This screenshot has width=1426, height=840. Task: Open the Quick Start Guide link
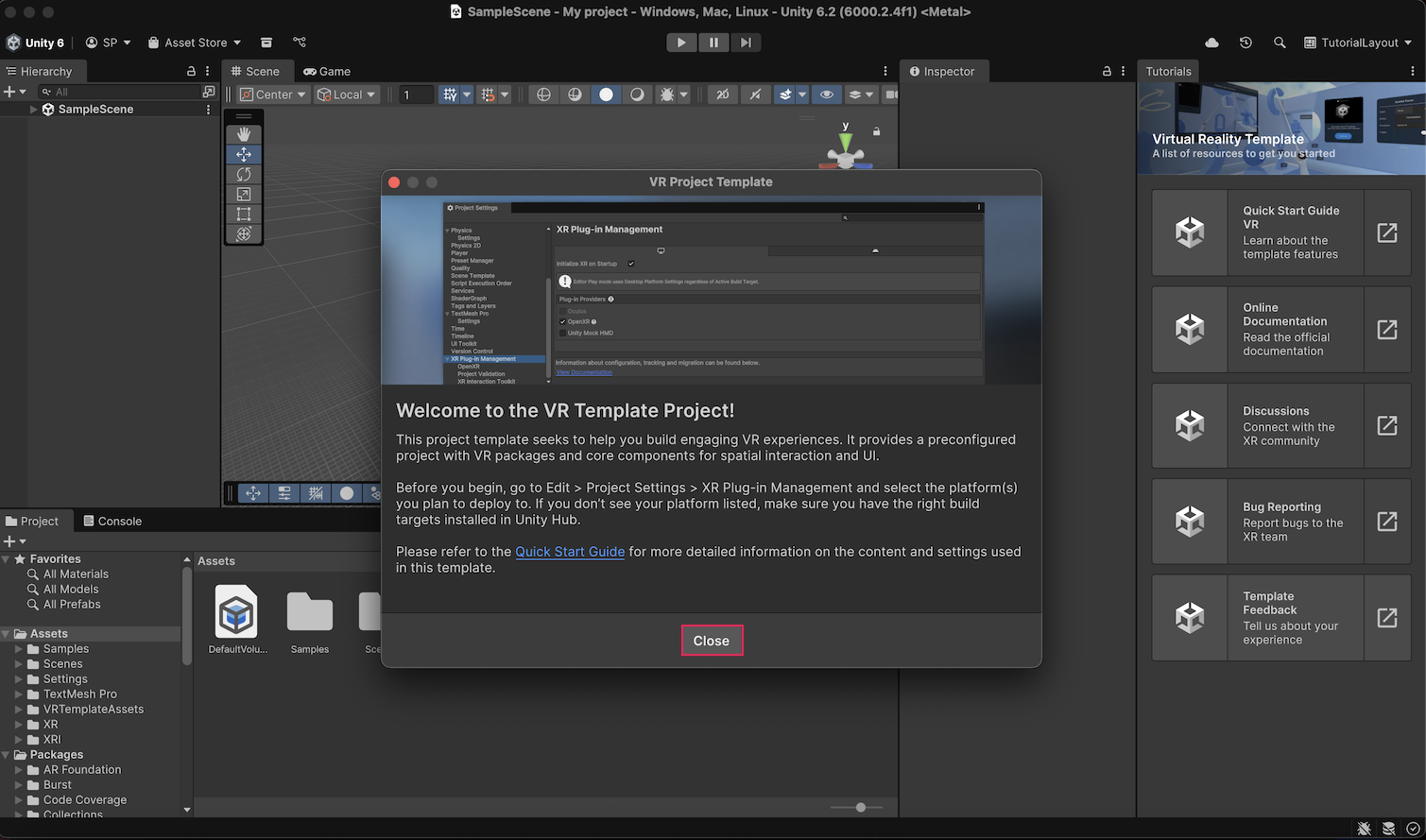[570, 552]
